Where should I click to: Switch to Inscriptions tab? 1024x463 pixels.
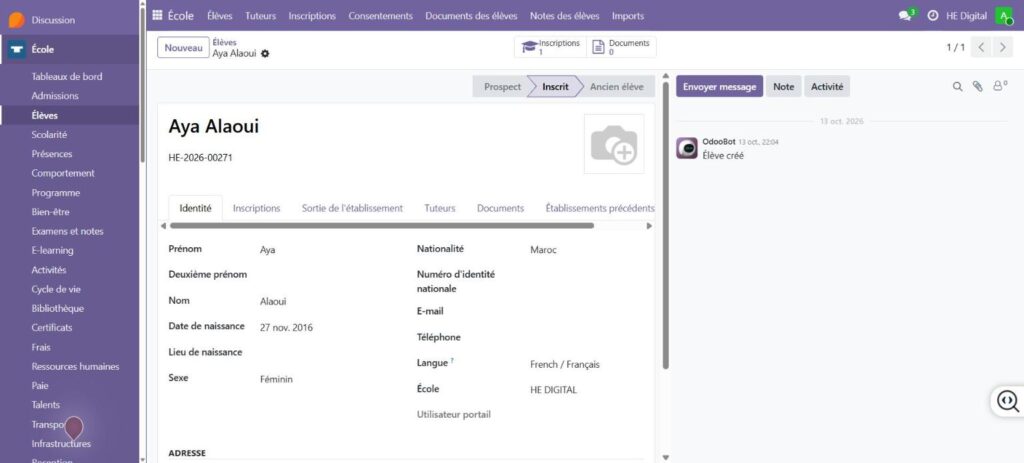[x=257, y=208]
